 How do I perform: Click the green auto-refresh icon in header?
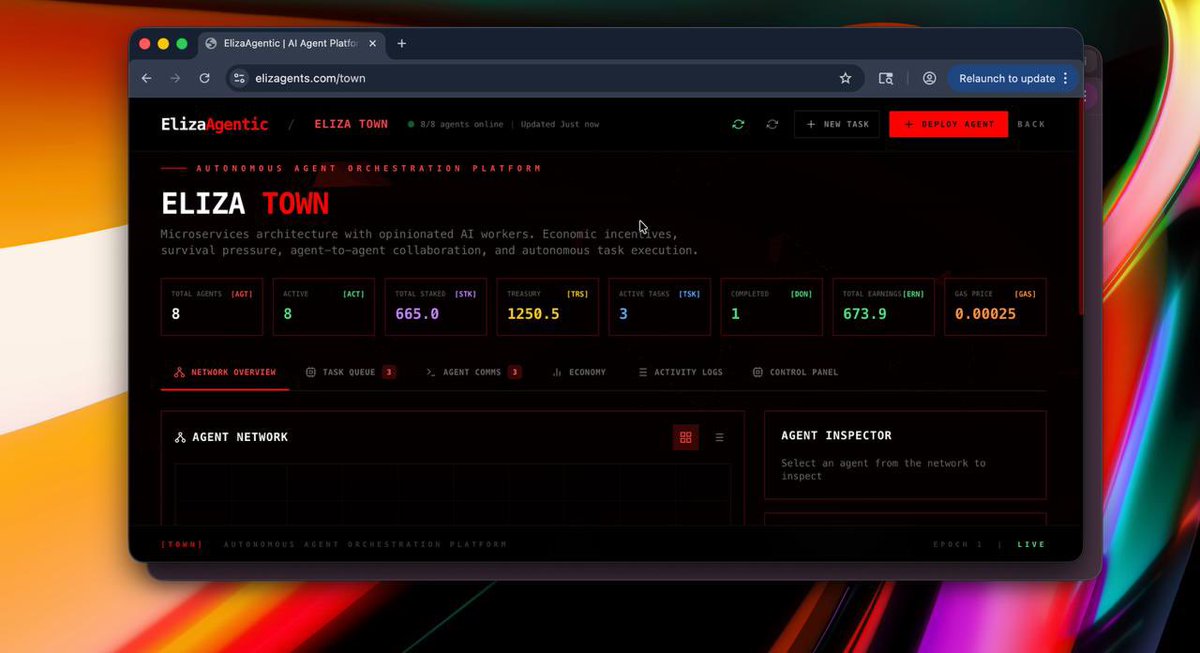[x=738, y=124]
